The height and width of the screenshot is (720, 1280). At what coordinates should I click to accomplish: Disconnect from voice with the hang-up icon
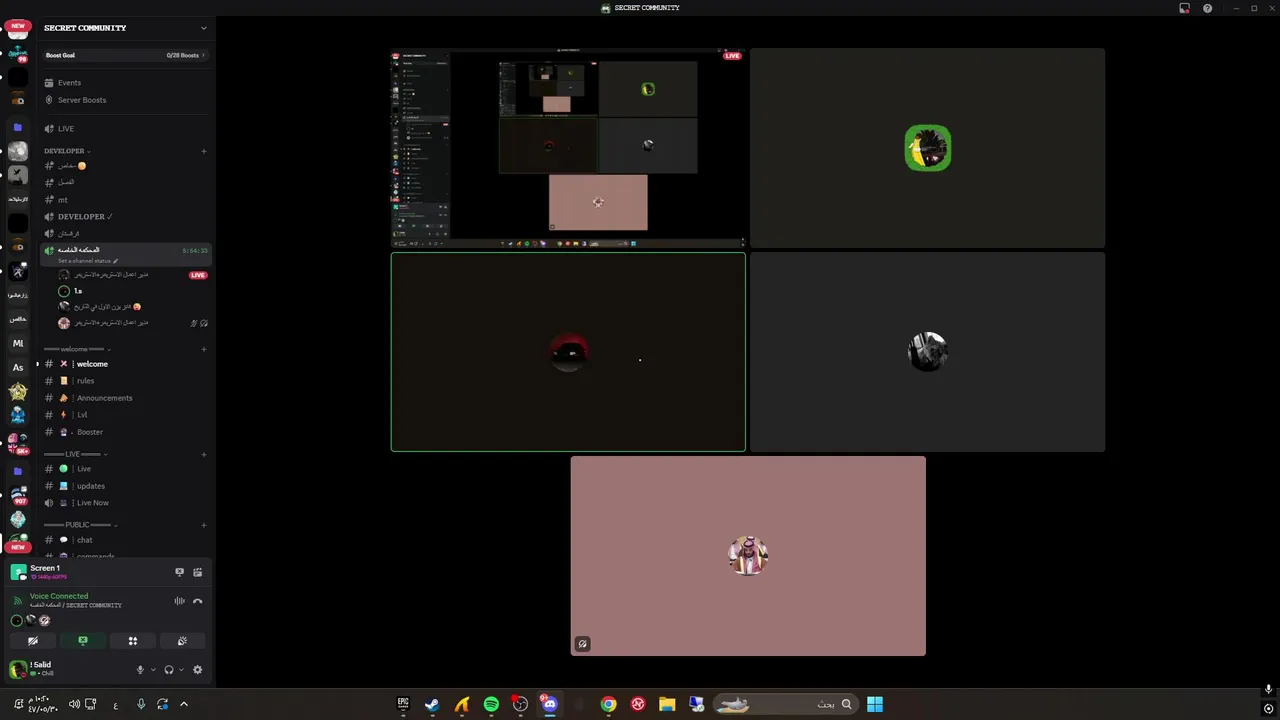(198, 601)
